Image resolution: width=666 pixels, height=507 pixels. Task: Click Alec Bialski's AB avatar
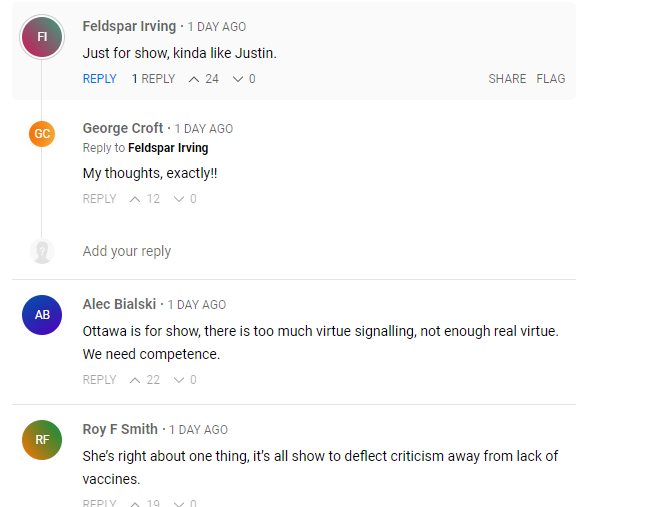tap(42, 314)
